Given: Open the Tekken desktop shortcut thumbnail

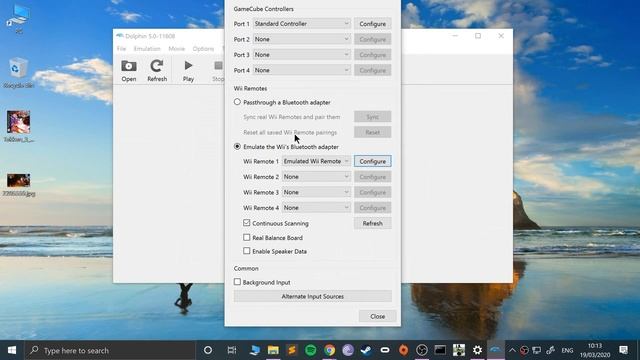Looking at the screenshot, I should pos(18,126).
